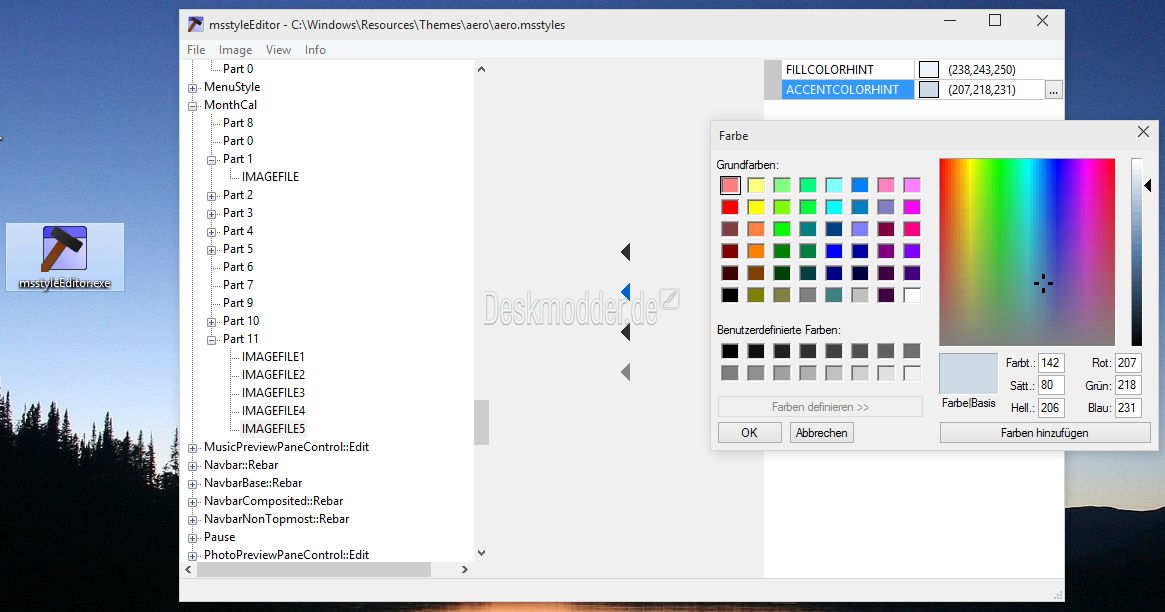The height and width of the screenshot is (612, 1165).
Task: Collapse the MonthCal tree node
Action: [193, 105]
